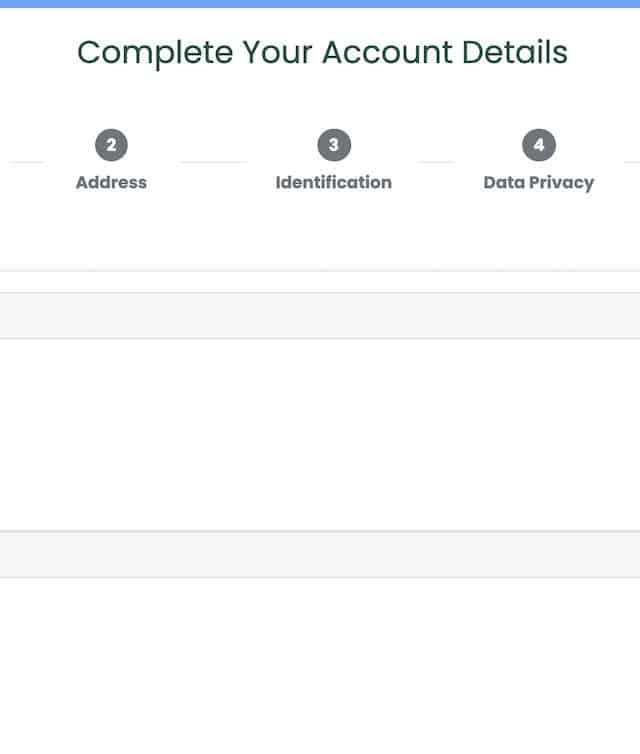
Task: Click the connector line right of step 4
Action: [632, 161]
